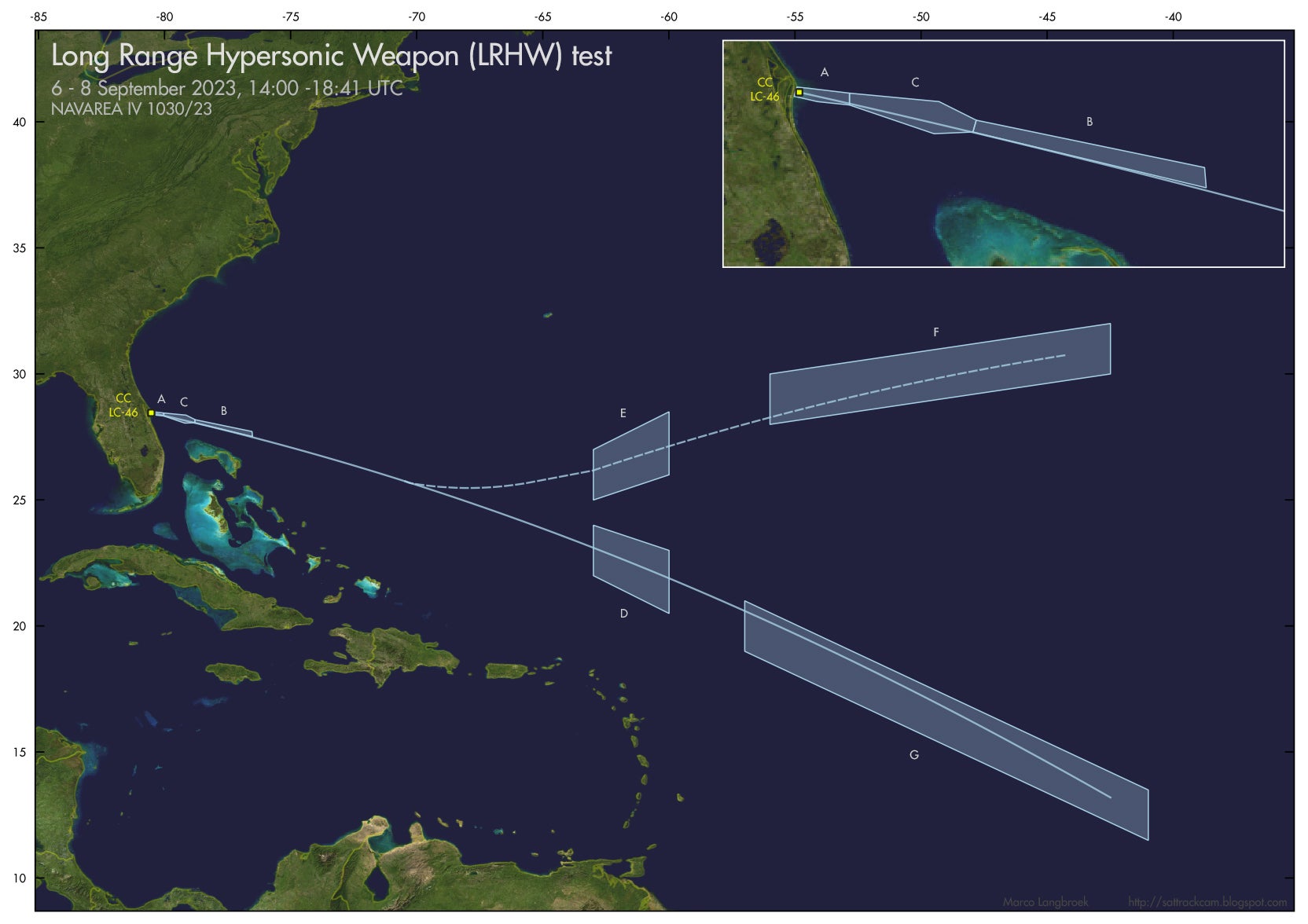The height and width of the screenshot is (924, 1308).
Task: Click the 6 - 8 September 2023 date line
Action: (226, 88)
